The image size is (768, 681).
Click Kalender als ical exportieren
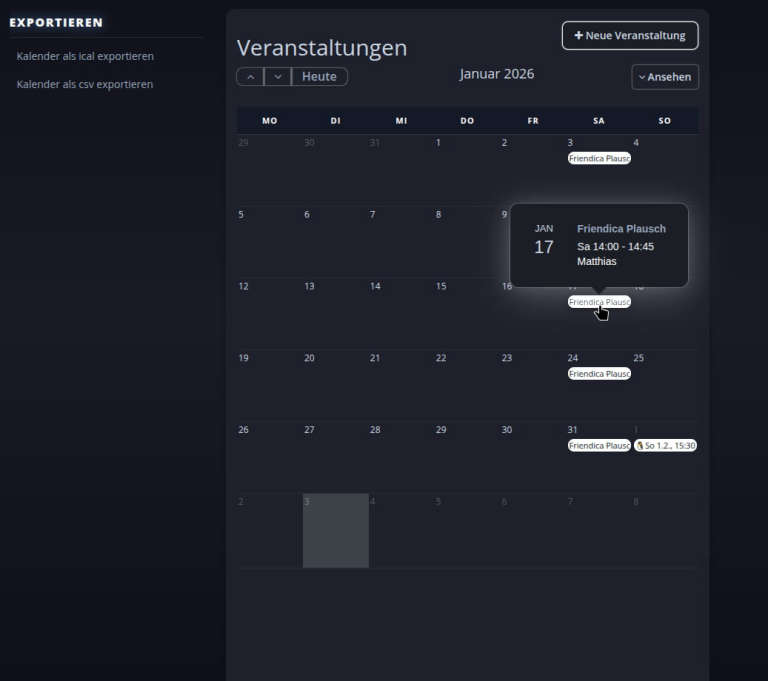(x=85, y=56)
